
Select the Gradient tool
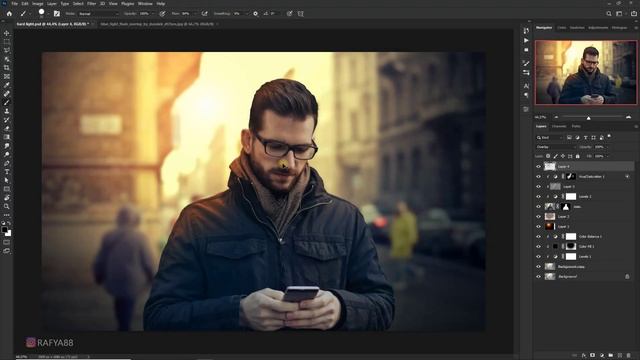point(7,137)
